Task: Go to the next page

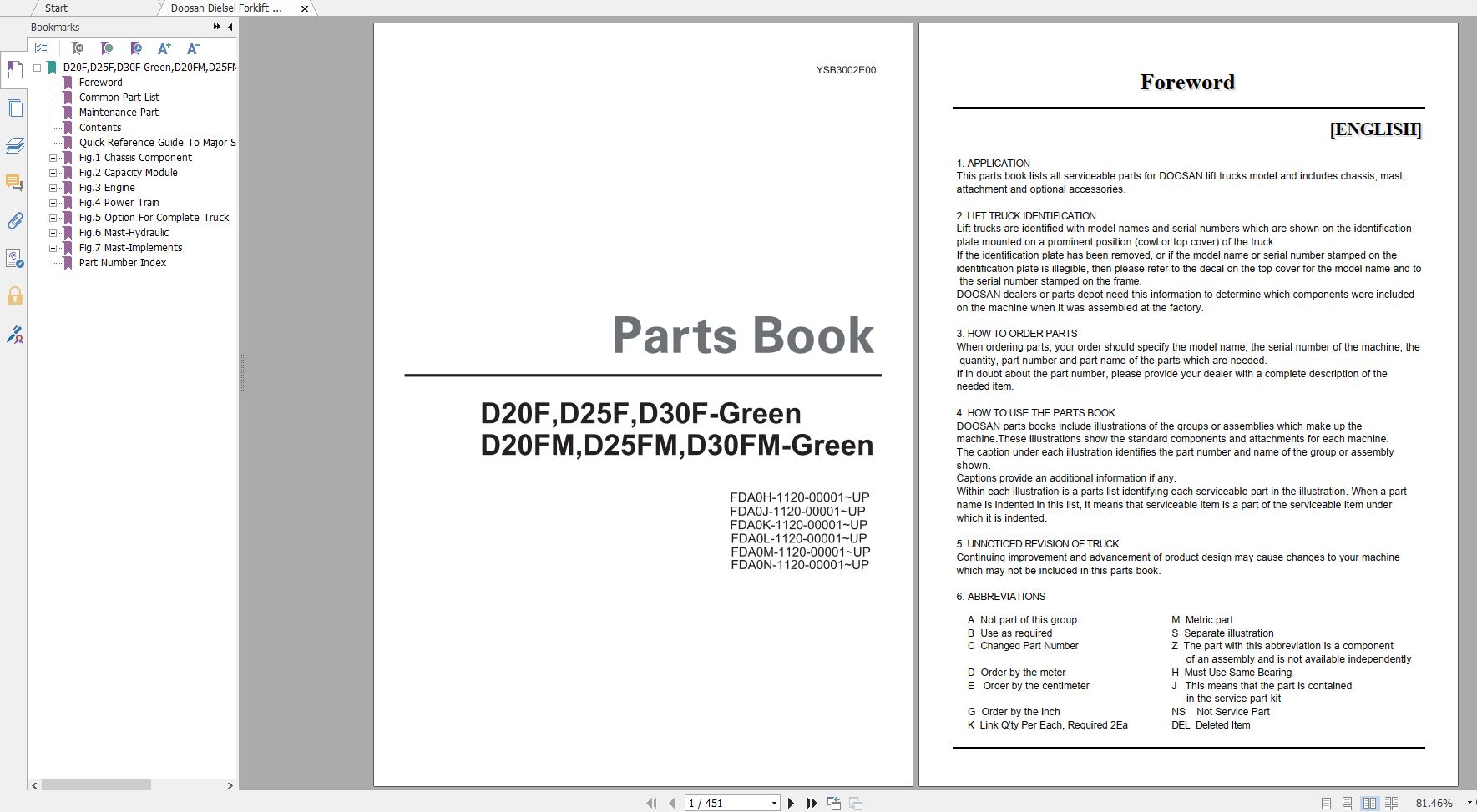Action: (791, 803)
